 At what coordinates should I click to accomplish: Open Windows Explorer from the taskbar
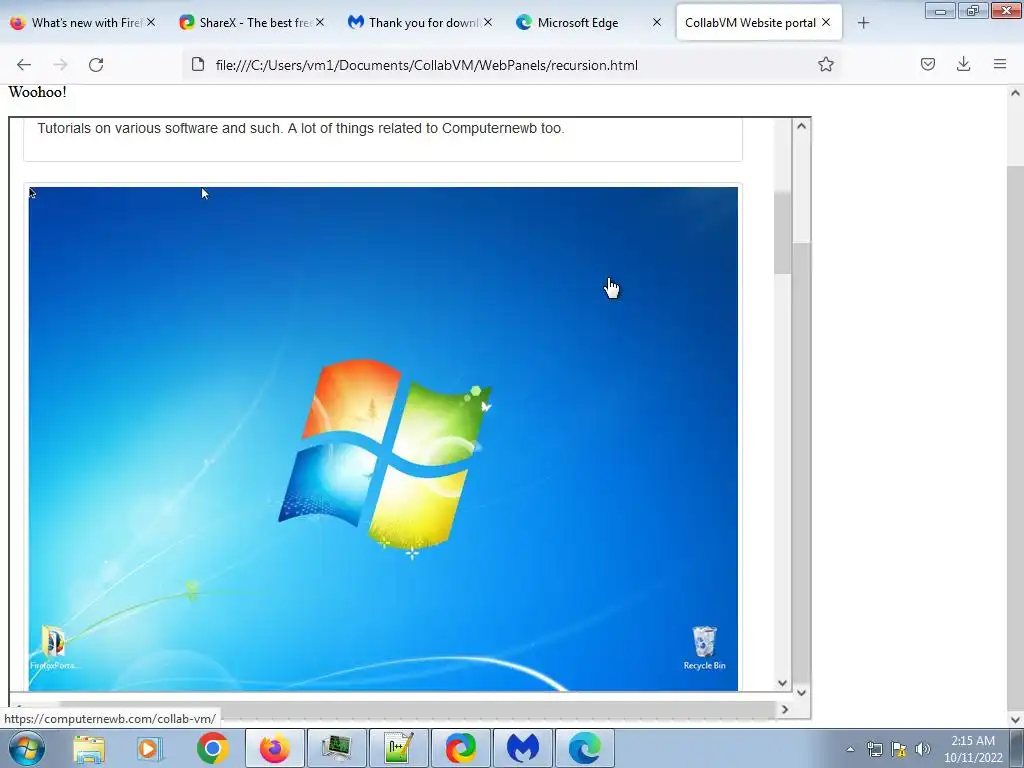(89, 748)
